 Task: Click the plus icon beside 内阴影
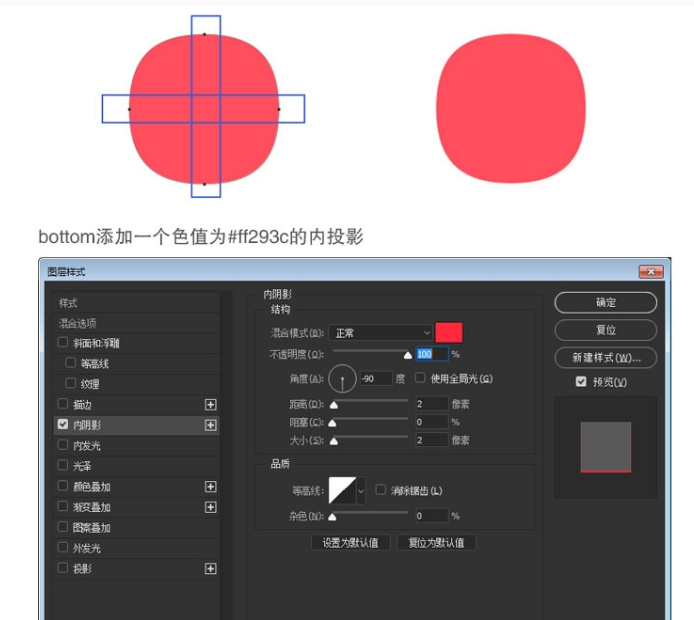[x=211, y=425]
